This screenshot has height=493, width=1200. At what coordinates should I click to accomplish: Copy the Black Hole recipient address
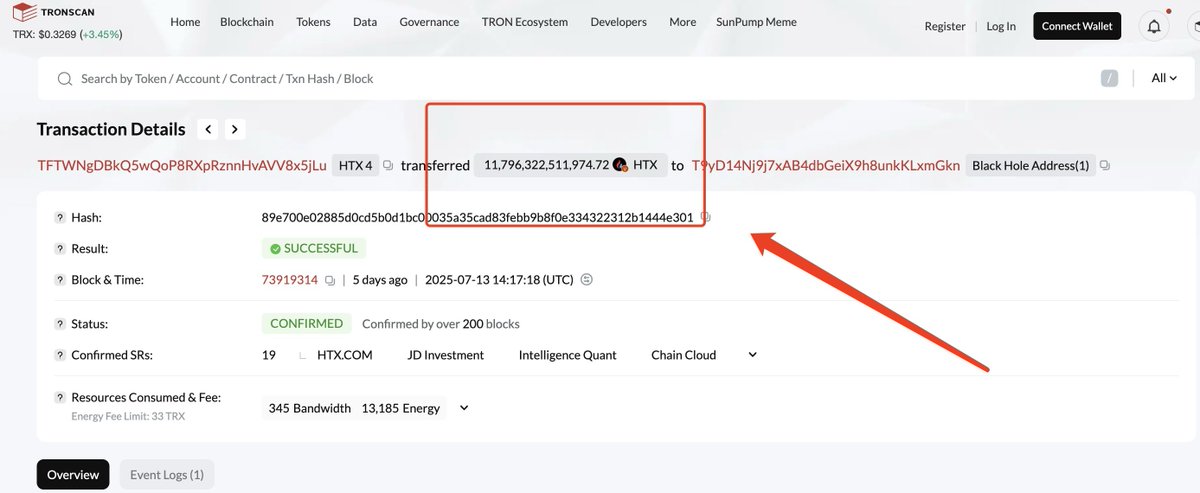click(x=1105, y=165)
